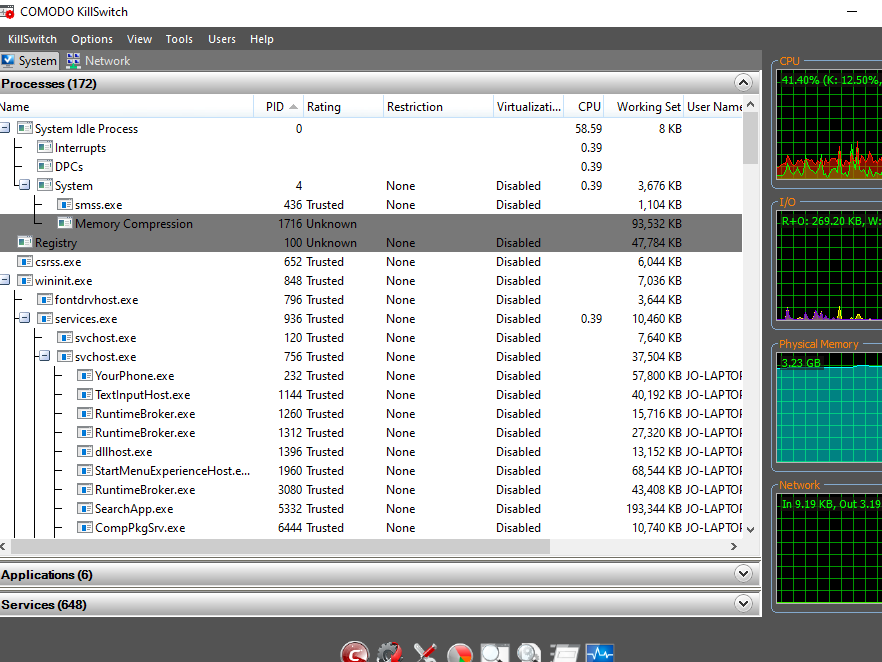Click the Network traffic graph
This screenshot has height=662, width=882.
tap(829, 548)
